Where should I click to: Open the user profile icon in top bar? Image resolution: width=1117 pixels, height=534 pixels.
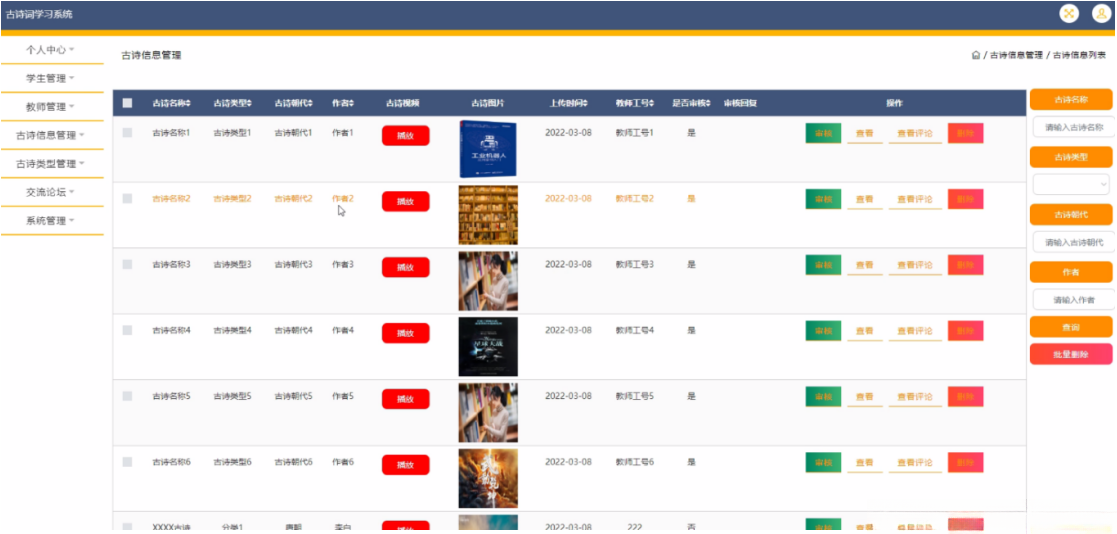[x=1101, y=14]
